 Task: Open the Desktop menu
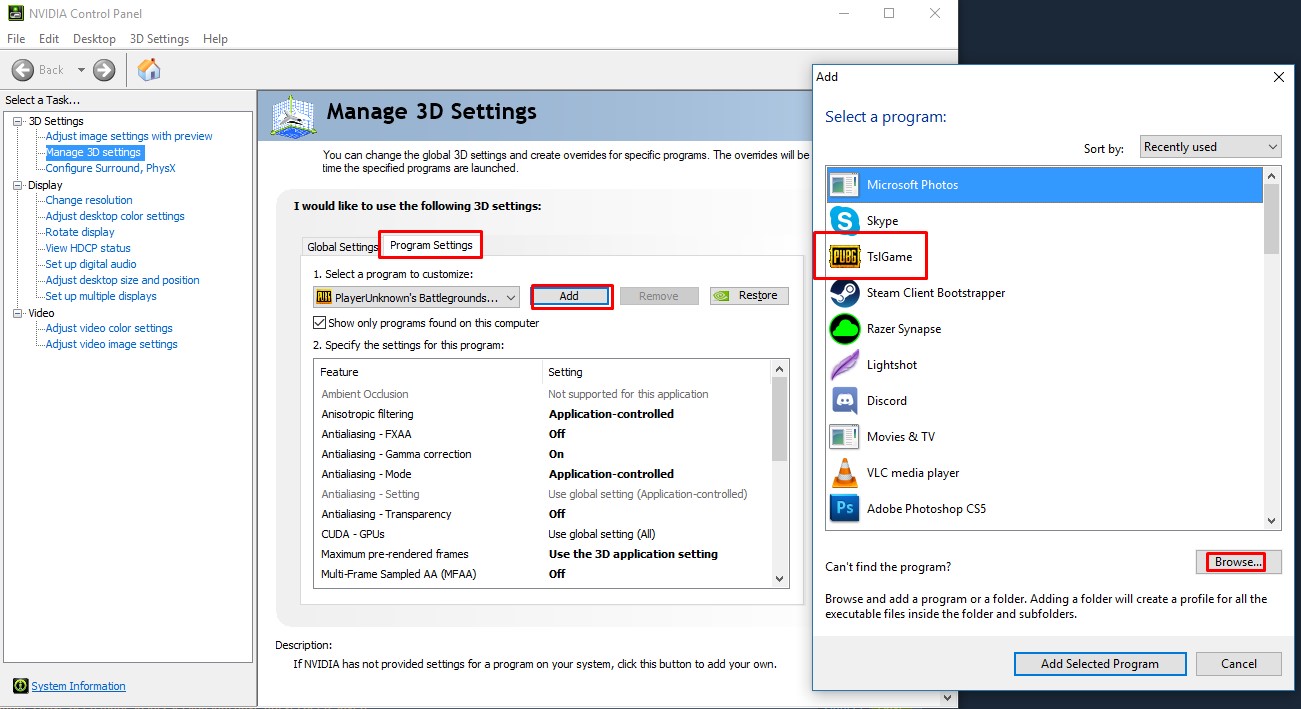(x=94, y=39)
